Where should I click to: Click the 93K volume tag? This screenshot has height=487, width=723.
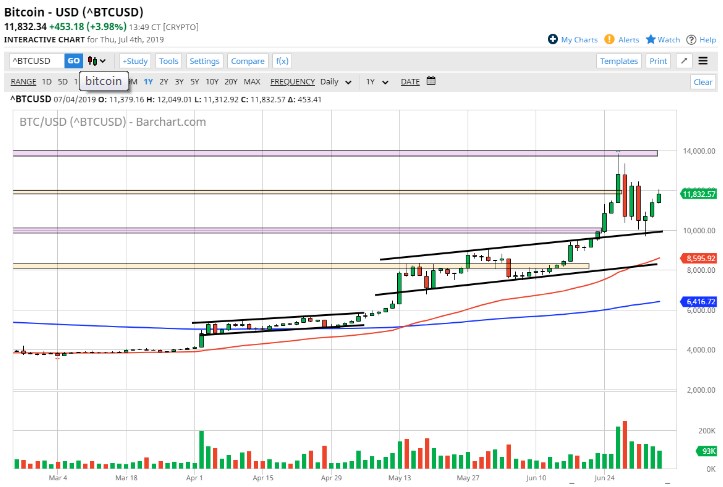click(707, 451)
